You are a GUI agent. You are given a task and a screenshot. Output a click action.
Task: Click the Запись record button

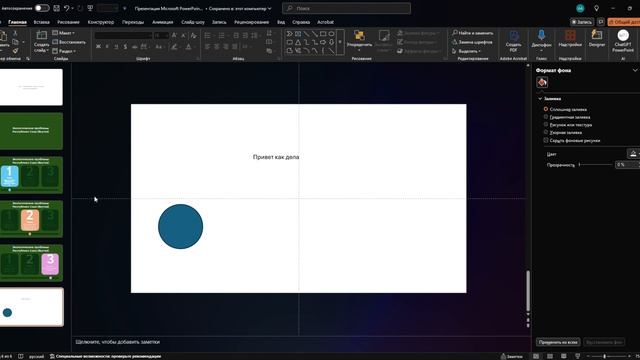tap(581, 22)
